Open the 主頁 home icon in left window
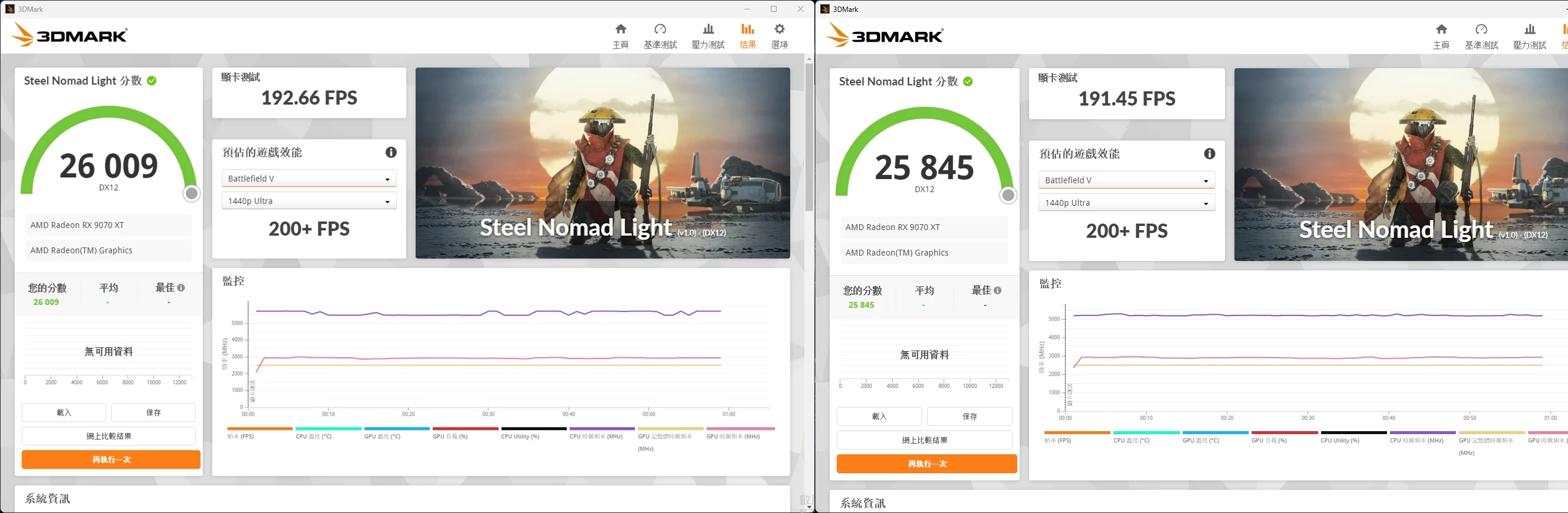Image resolution: width=1568 pixels, height=513 pixels. 620,36
